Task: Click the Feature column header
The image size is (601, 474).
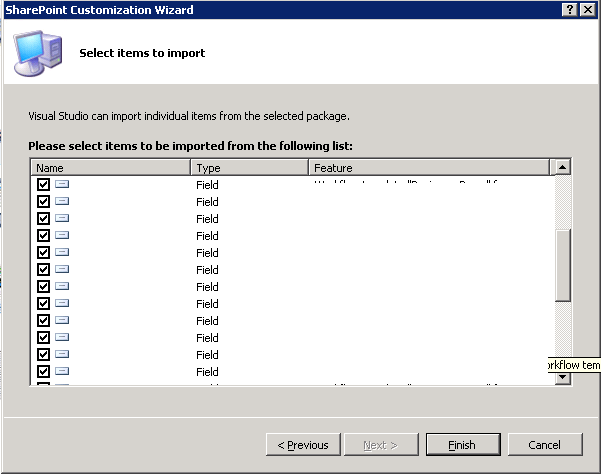Action: pyautogui.click(x=429, y=168)
